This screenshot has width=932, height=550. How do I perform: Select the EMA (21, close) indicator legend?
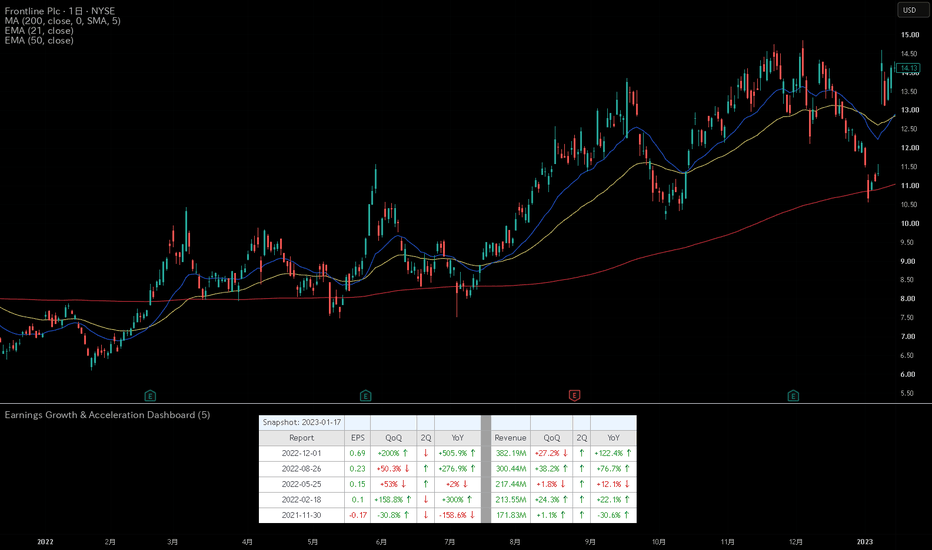39,30
